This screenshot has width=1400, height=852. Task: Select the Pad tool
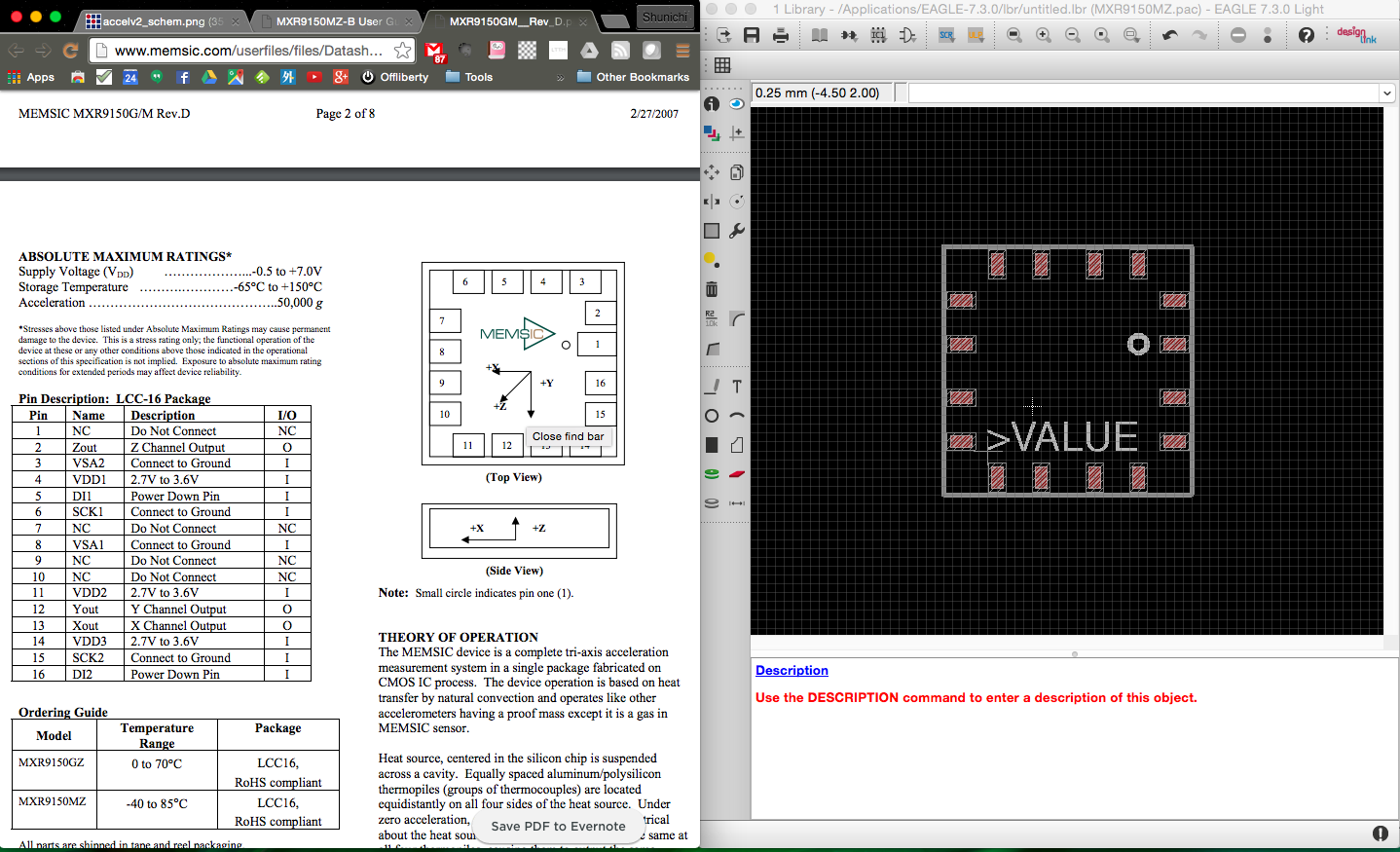click(712, 474)
